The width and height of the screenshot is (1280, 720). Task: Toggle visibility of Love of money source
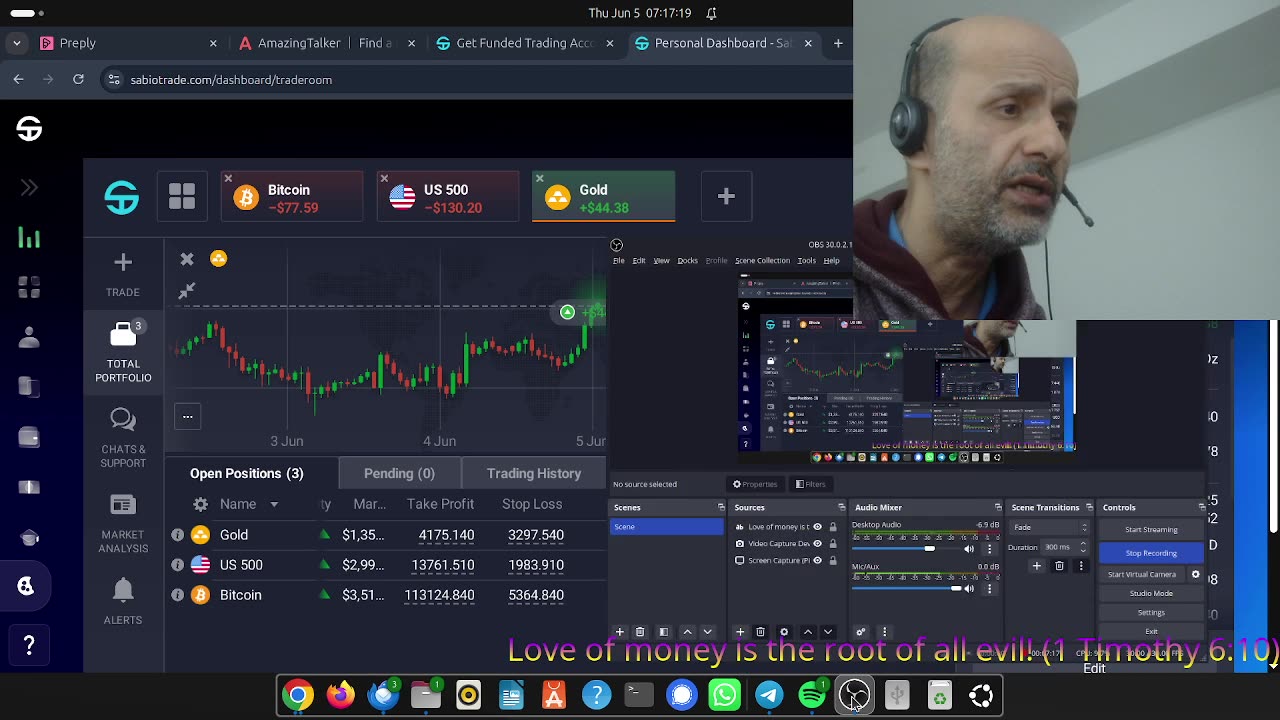tap(817, 527)
